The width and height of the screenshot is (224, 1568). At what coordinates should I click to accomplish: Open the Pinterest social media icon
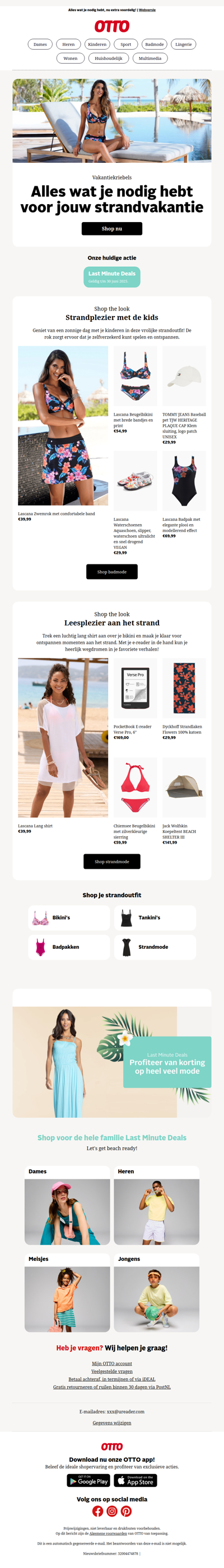126,1511
